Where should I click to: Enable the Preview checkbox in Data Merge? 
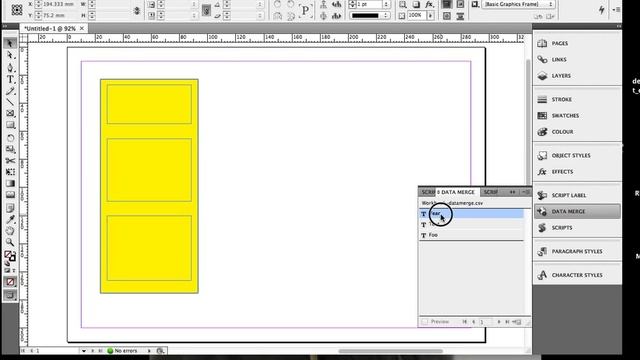click(x=425, y=322)
